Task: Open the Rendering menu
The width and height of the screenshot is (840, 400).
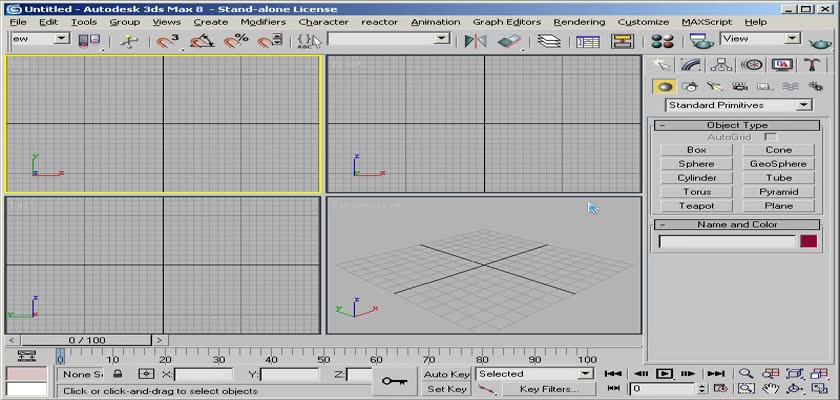Action: pos(579,22)
